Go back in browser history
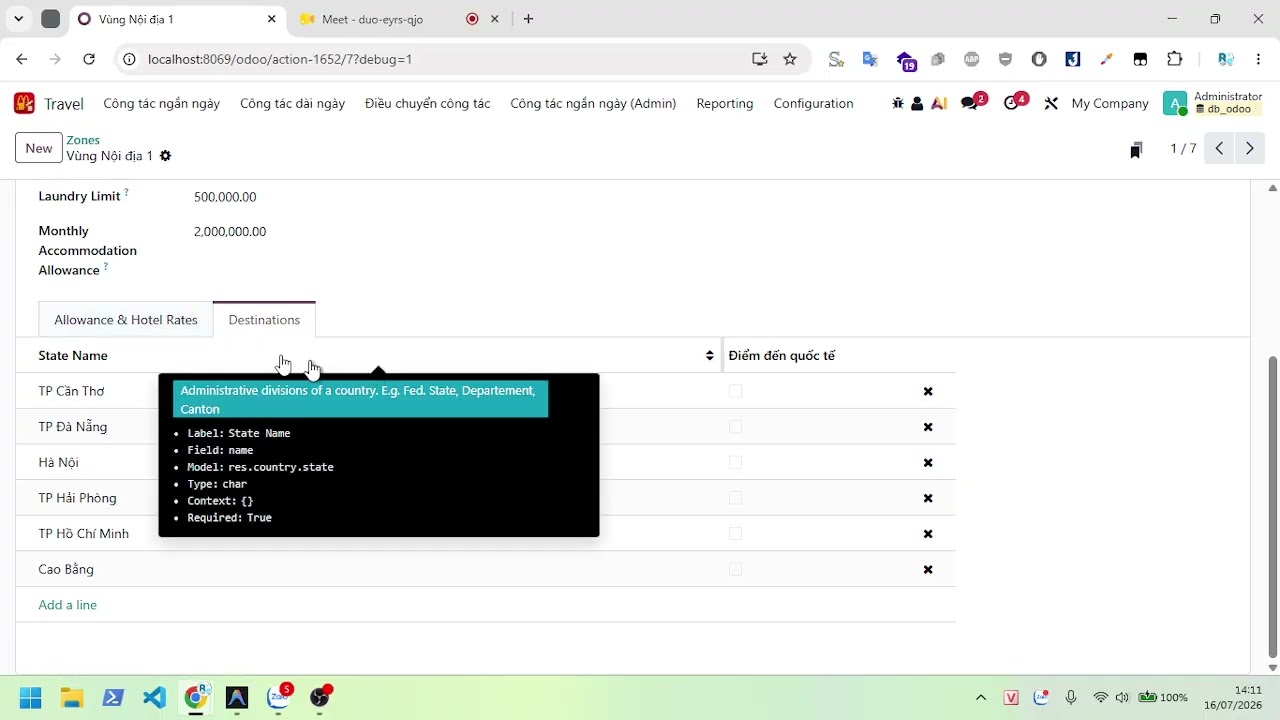 pyautogui.click(x=22, y=59)
